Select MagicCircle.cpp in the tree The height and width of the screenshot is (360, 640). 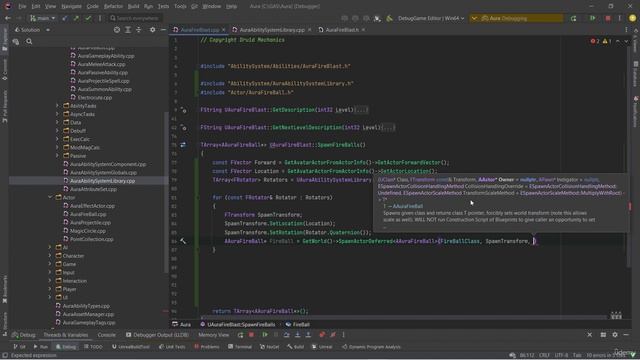tap(88, 231)
